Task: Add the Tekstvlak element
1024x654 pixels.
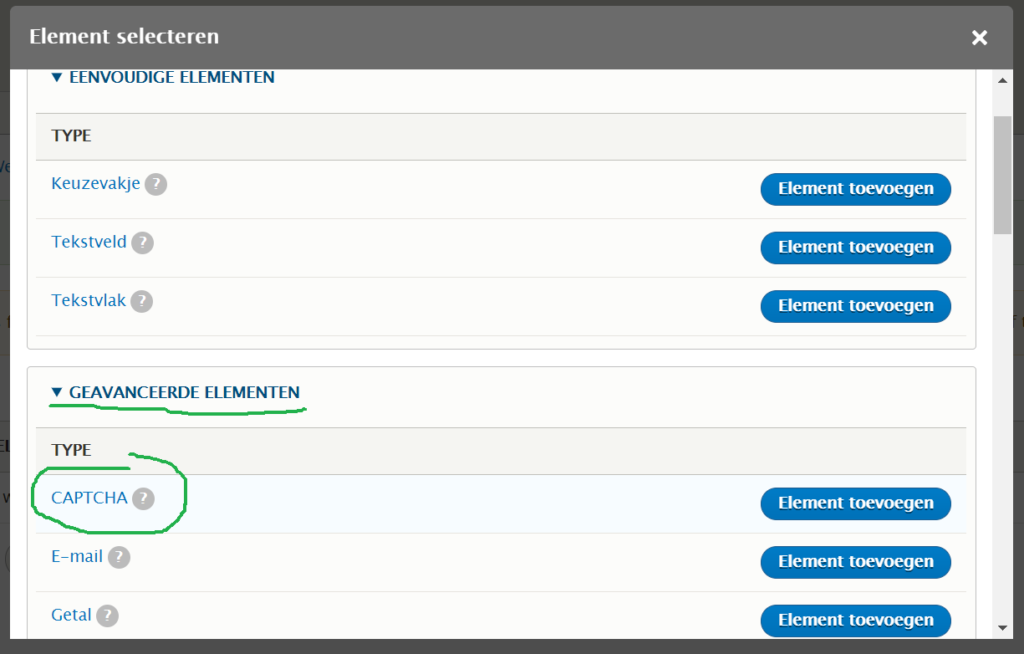Action: pyautogui.click(x=855, y=306)
